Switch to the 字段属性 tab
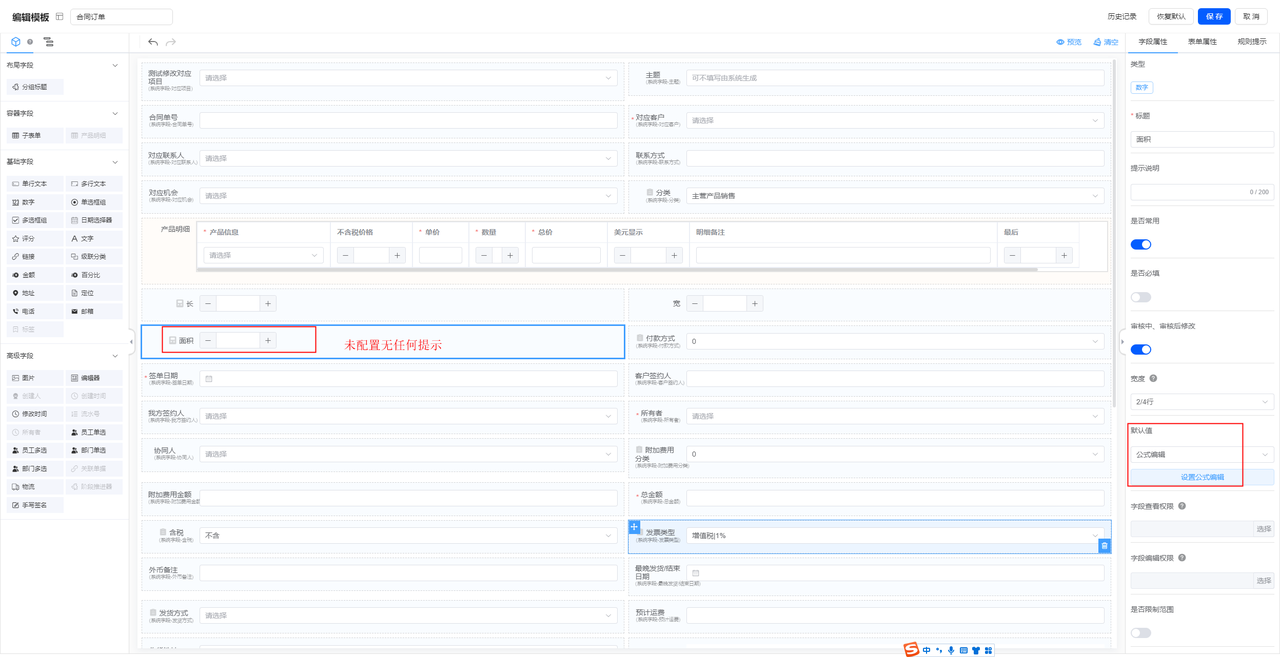Viewport: 1280px width, 657px height. [1153, 42]
